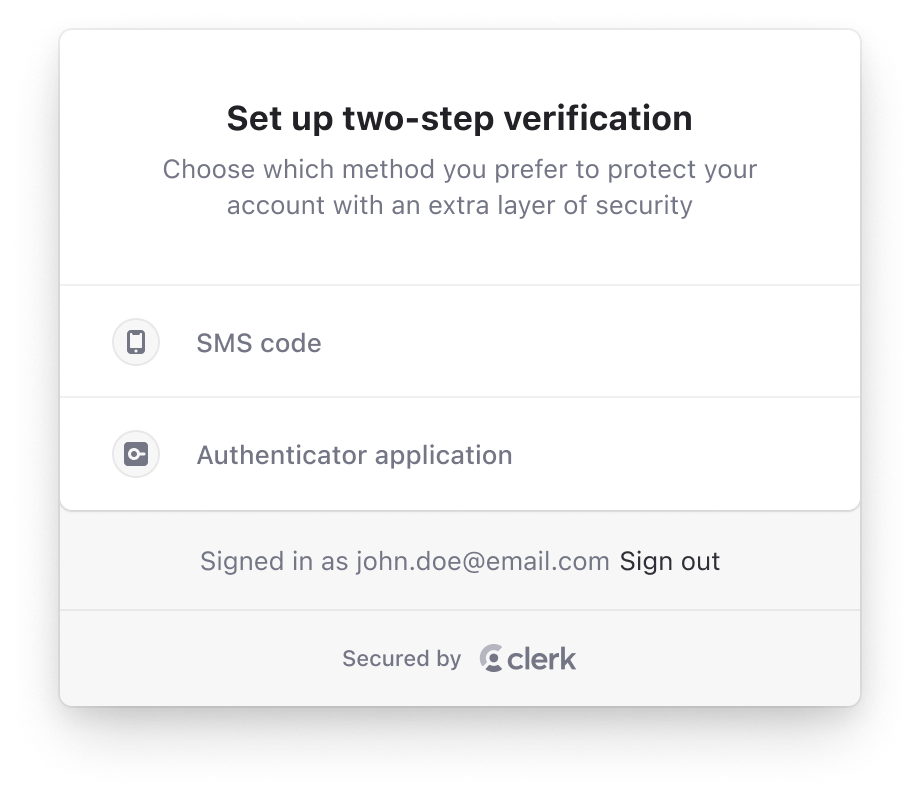Choose the Authenticator application label
The height and width of the screenshot is (796, 920).
click(x=354, y=455)
